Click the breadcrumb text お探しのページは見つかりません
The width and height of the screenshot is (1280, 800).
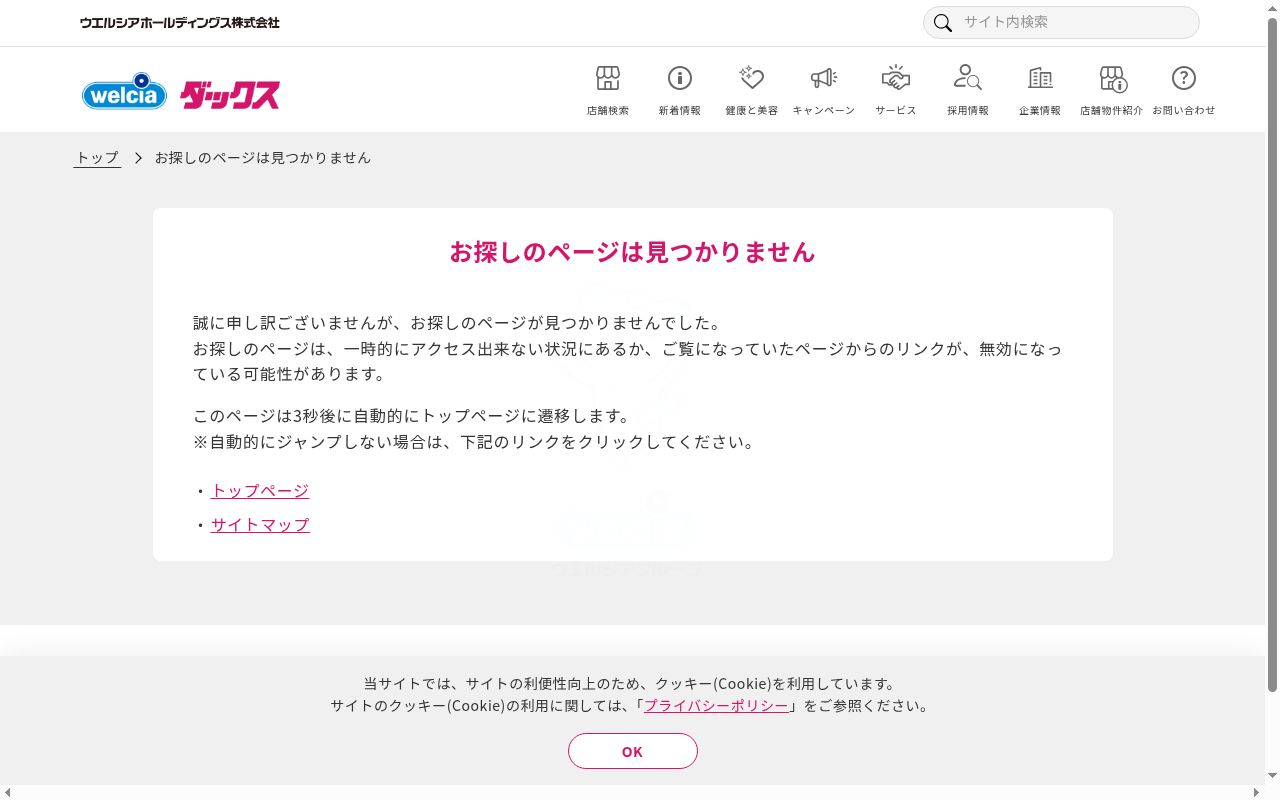(263, 158)
